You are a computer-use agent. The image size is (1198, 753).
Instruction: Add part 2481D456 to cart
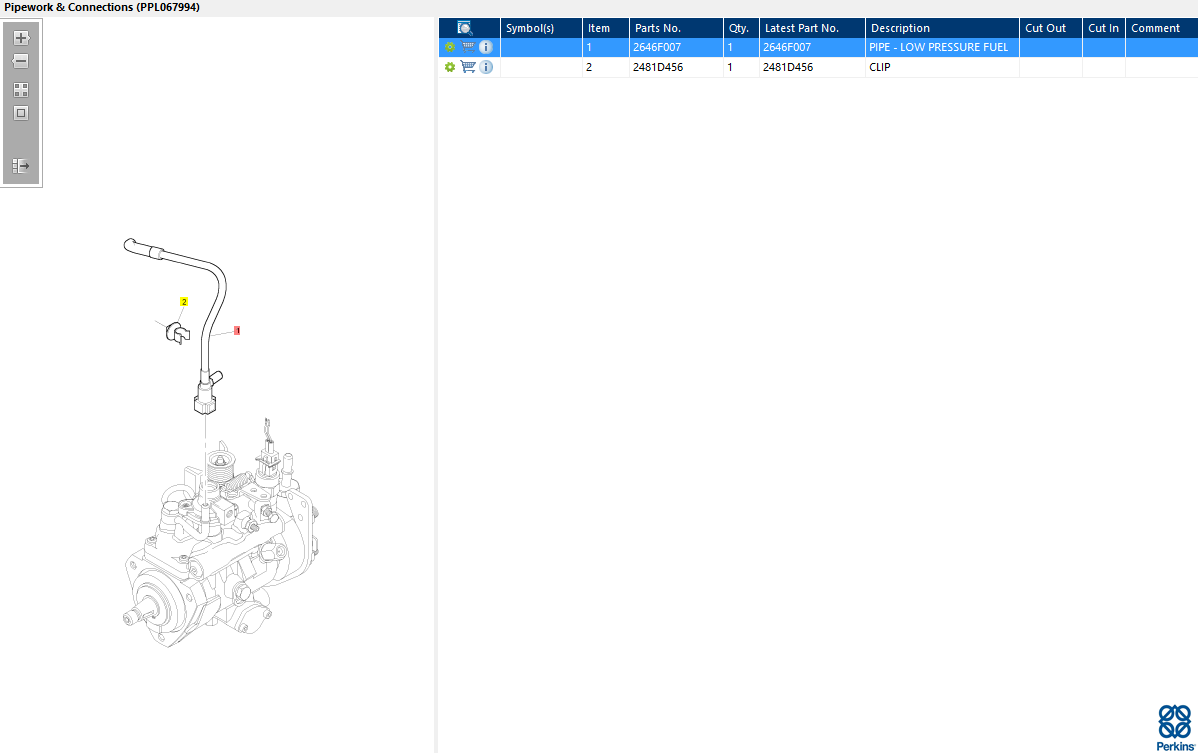click(468, 67)
